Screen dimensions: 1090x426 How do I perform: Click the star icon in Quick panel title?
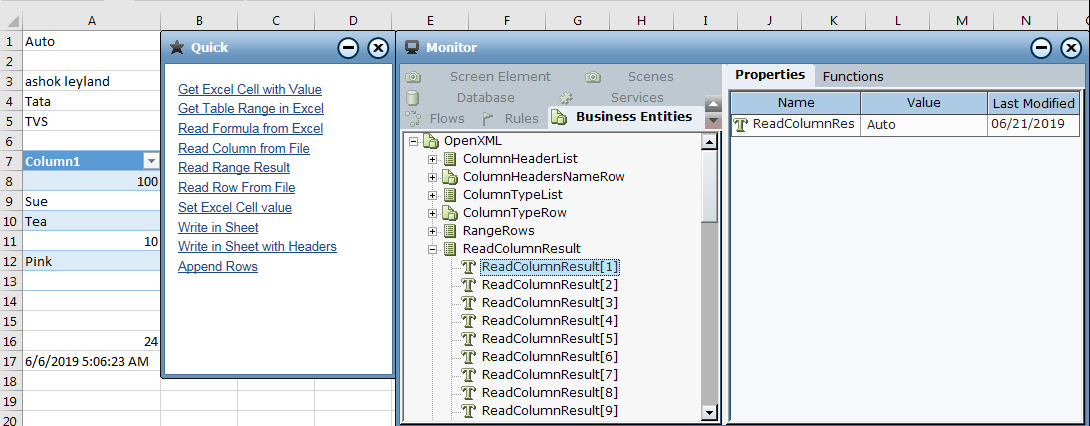[177, 47]
